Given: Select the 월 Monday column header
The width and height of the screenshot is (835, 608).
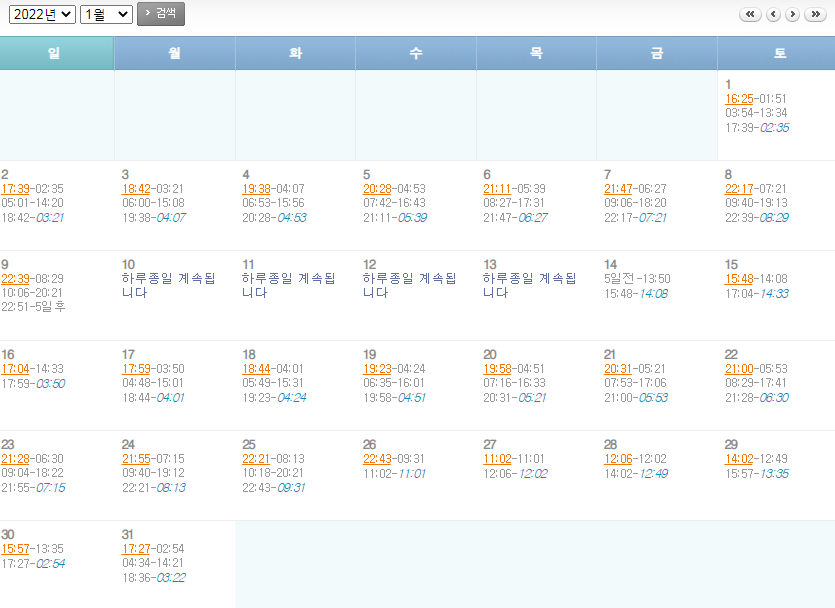Looking at the screenshot, I should [175, 53].
